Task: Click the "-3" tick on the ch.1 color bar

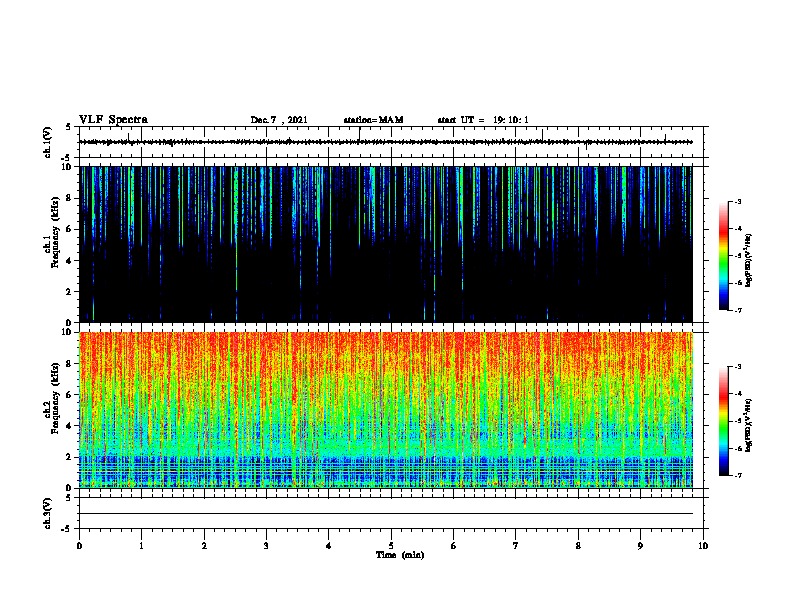Action: (737, 201)
